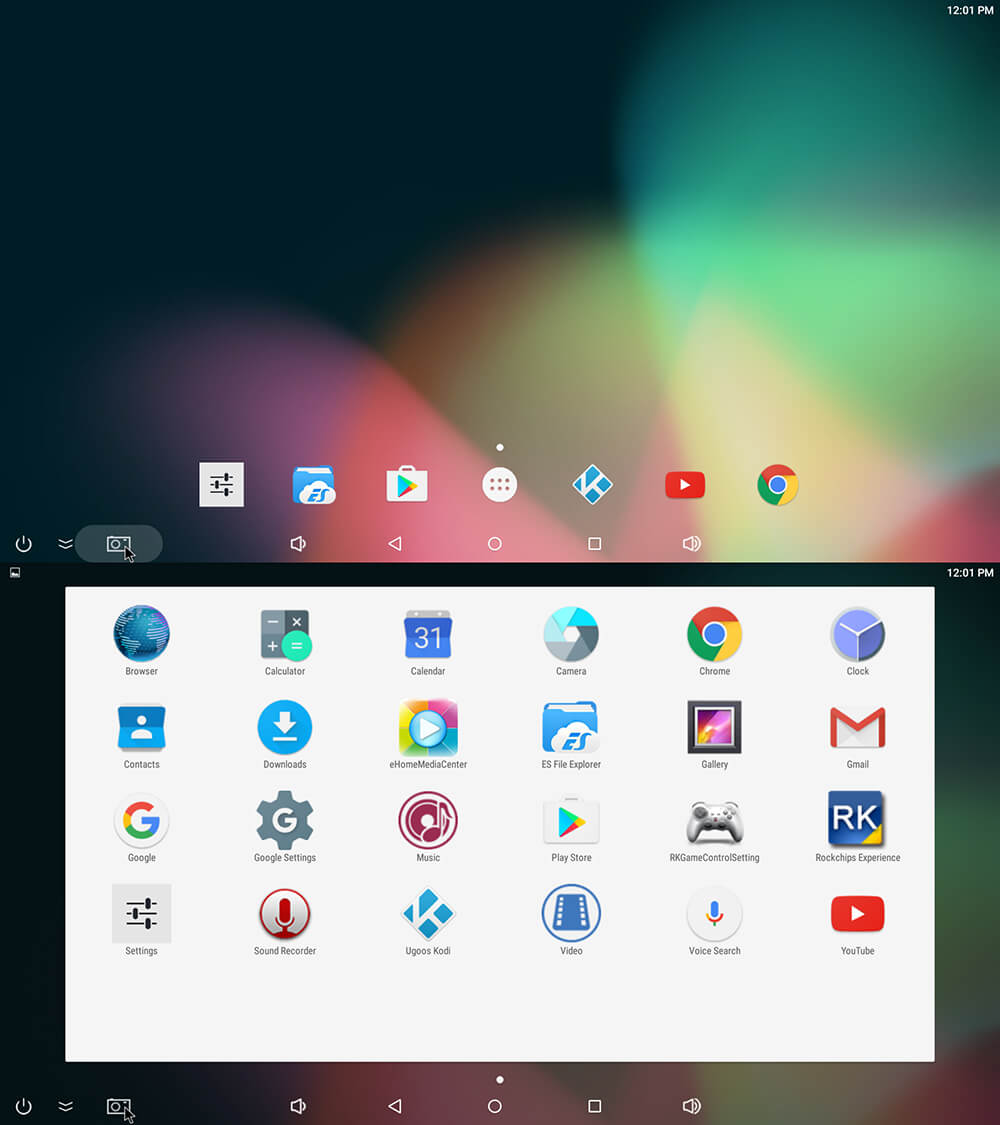
Task: Tap the page indicator below app drawer
Action: tap(500, 1079)
